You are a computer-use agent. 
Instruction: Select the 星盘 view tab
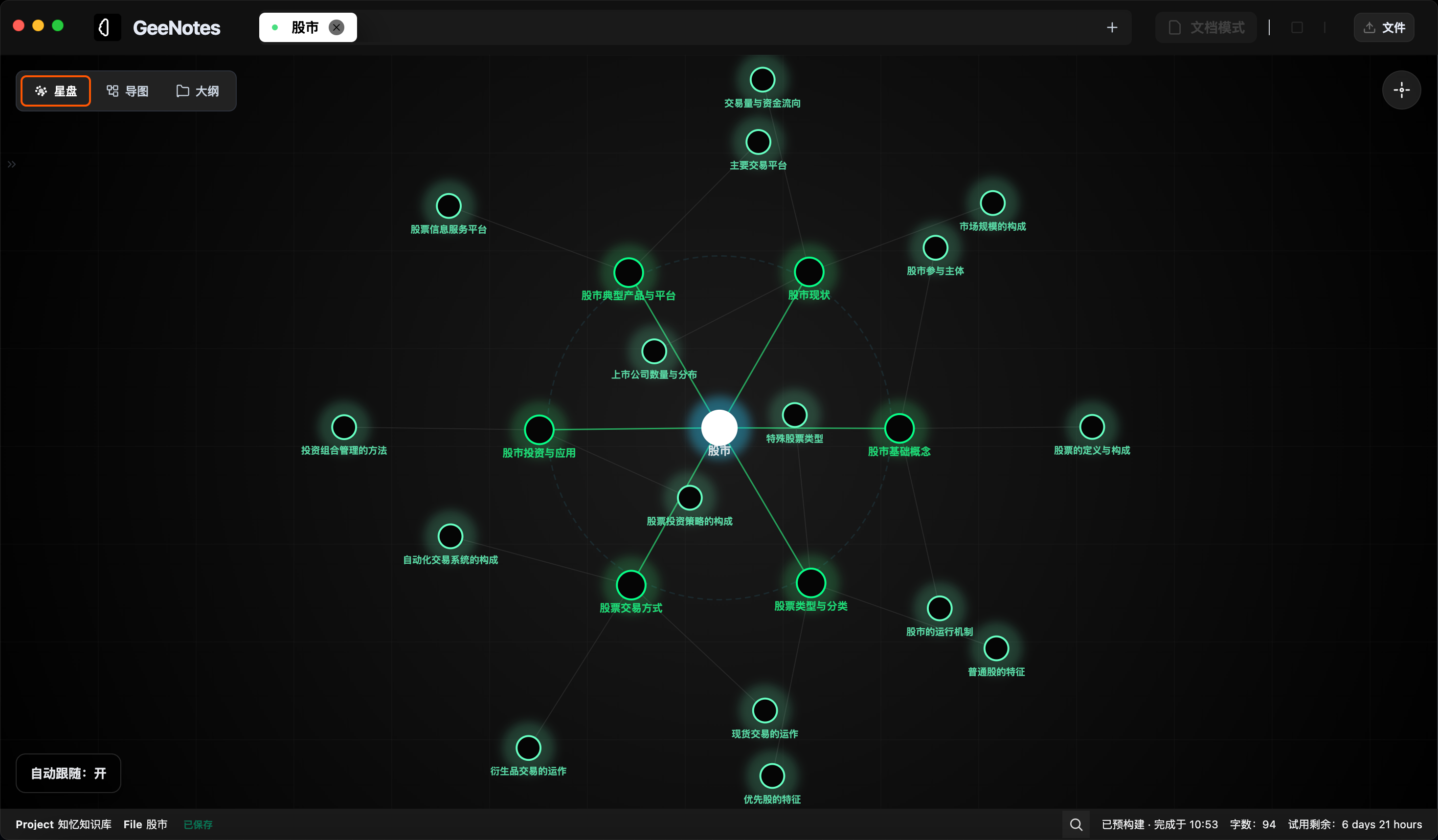pos(56,90)
